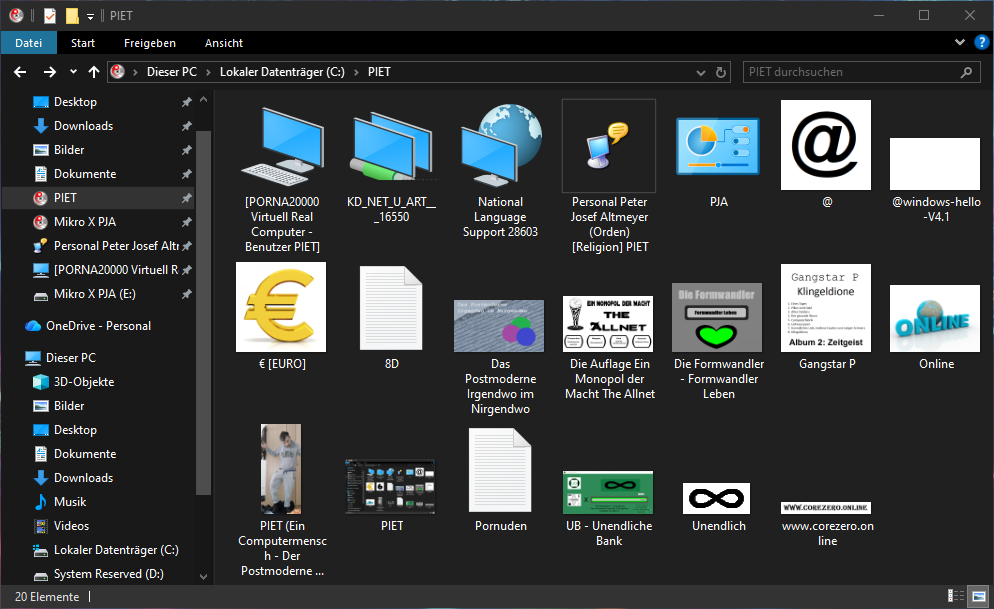Expand the ribbon using the chevron

click(960, 43)
